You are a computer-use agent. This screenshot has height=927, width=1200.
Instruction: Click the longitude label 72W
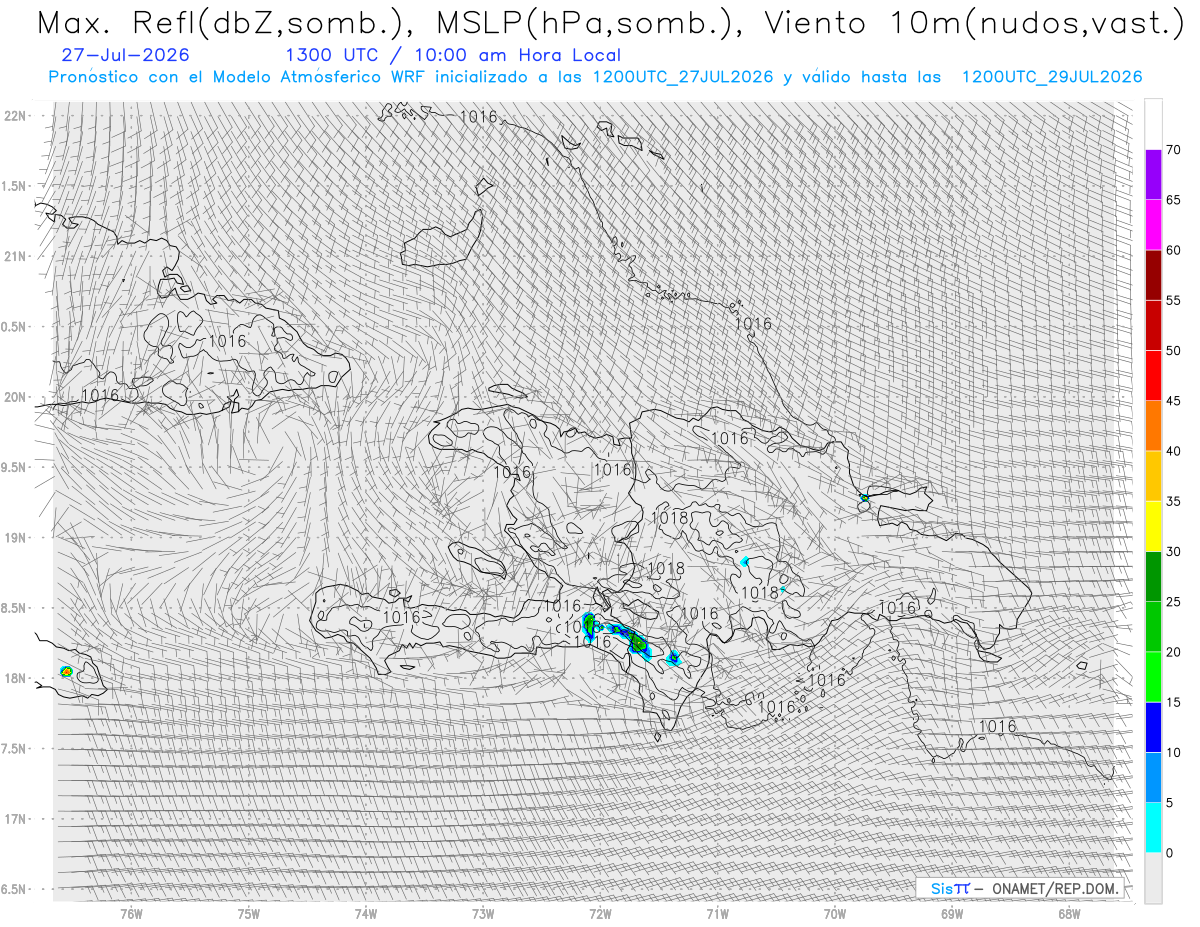600,913
